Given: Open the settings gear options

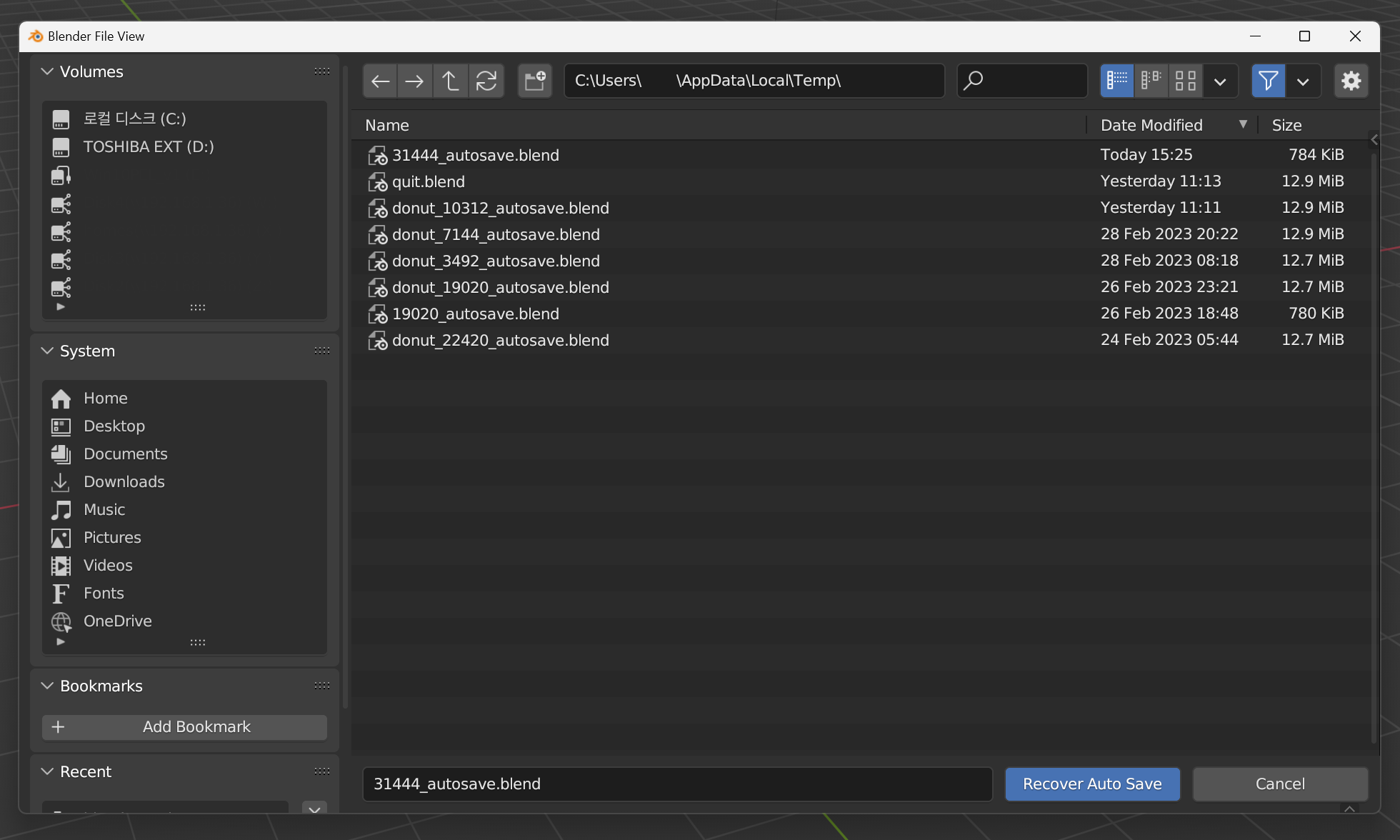Looking at the screenshot, I should point(1351,81).
